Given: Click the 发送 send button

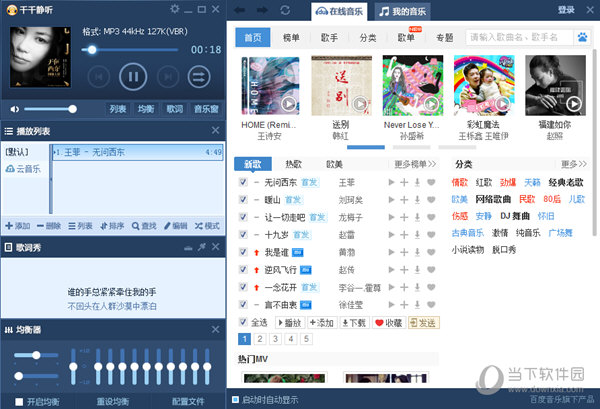Looking at the screenshot, I should click(424, 323).
